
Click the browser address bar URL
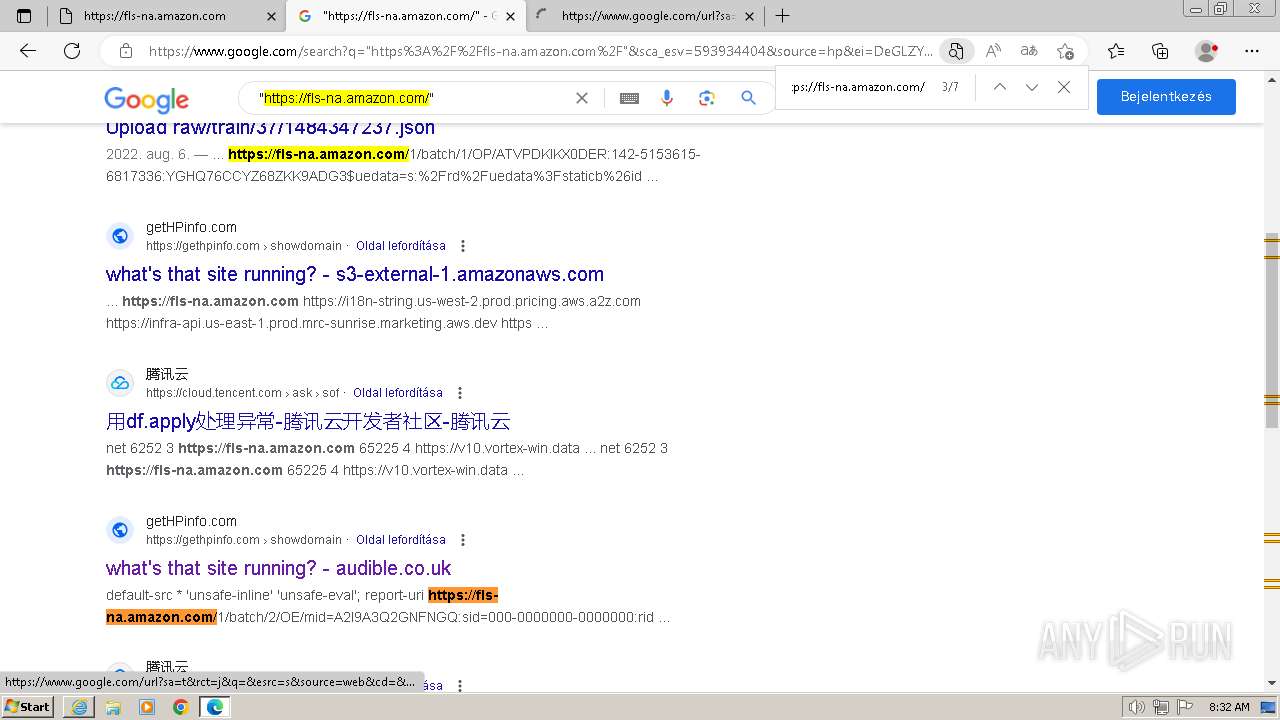(540, 51)
